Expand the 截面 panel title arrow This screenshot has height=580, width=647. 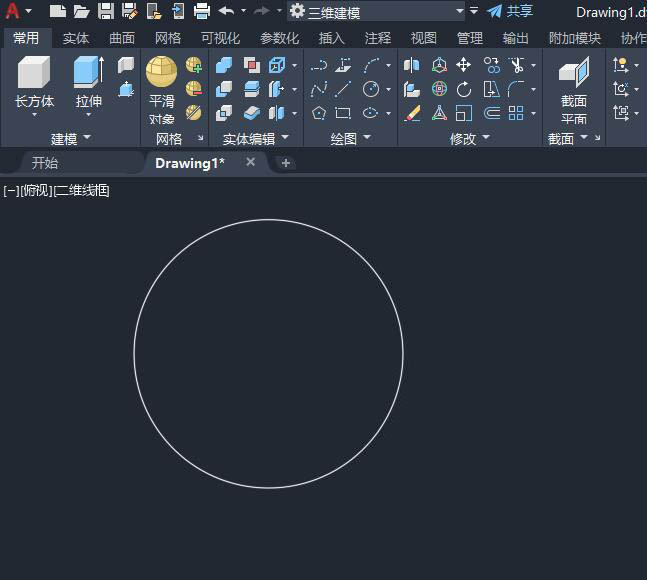tap(584, 137)
